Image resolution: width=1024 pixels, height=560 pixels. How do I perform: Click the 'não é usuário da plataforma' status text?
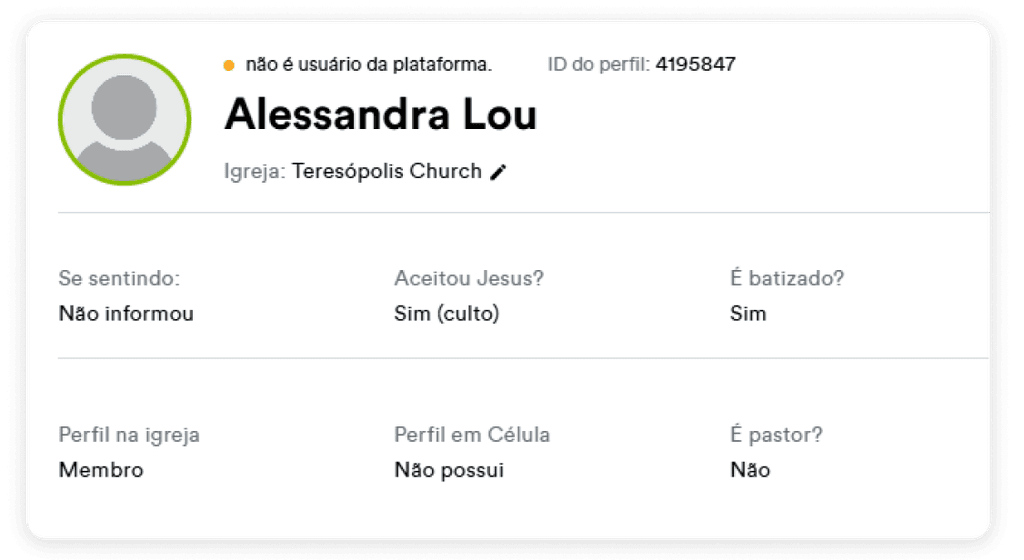pos(369,65)
